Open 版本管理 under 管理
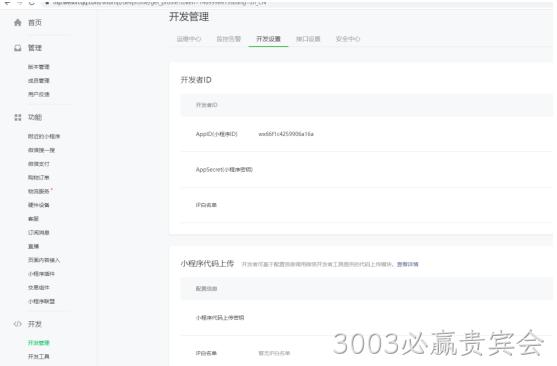This screenshot has height=366, width=557. [39, 67]
